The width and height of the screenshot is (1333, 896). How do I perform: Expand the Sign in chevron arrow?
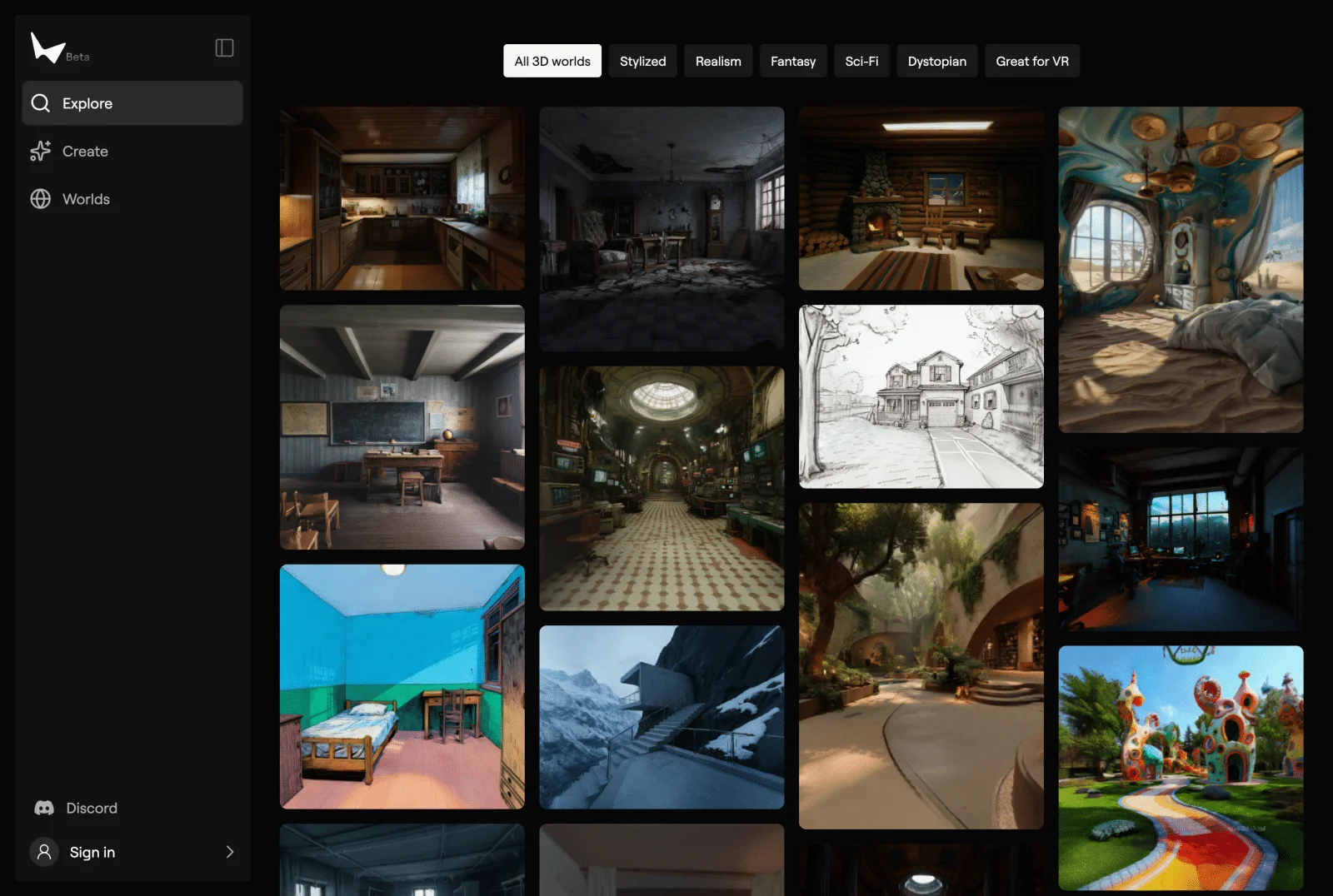[x=230, y=852]
